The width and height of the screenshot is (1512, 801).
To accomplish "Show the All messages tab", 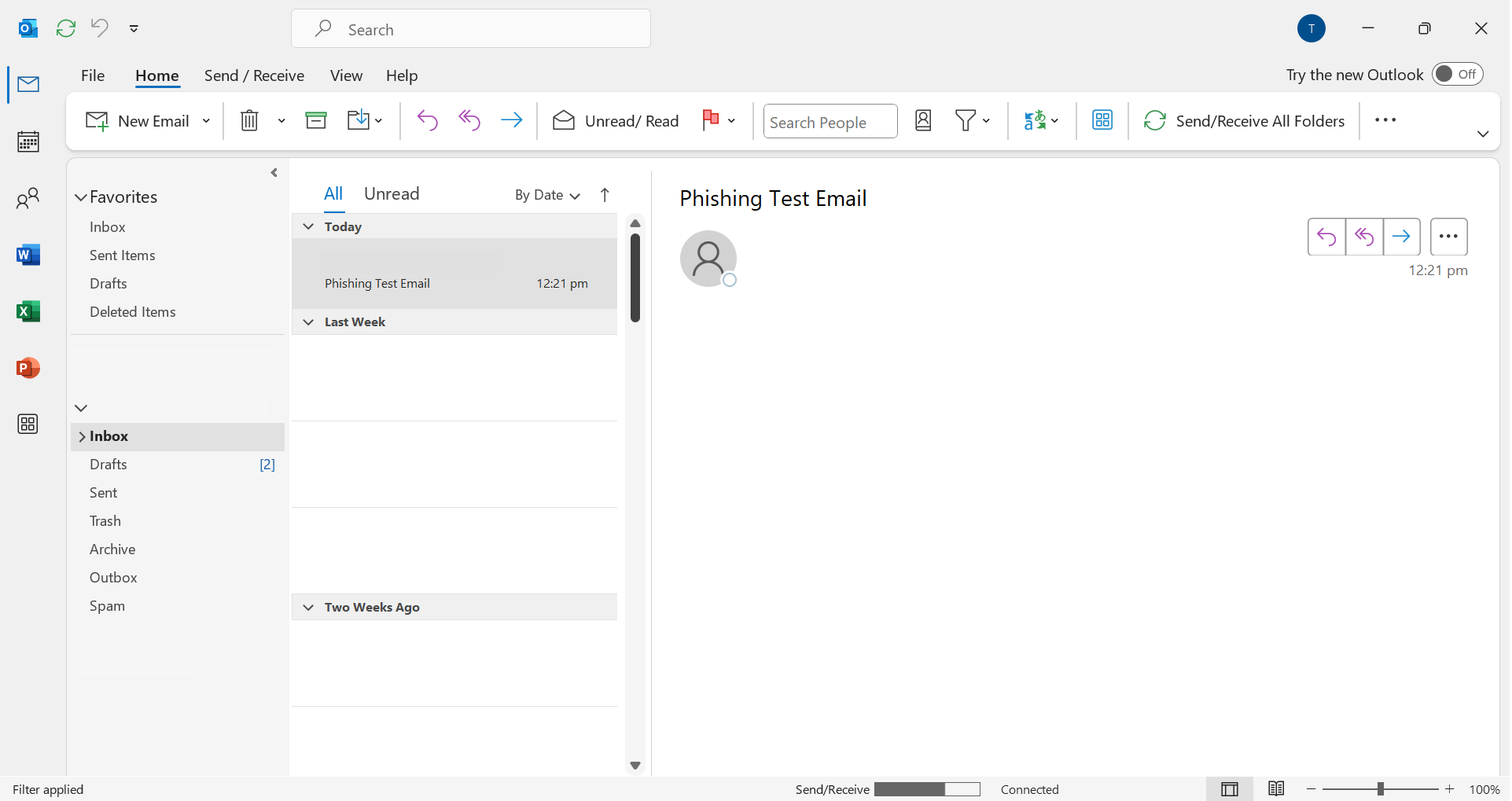I will 333,194.
